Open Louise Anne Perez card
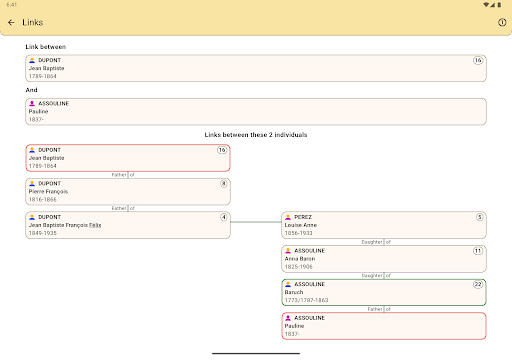Screen dimensions: 512x360 pyautogui.click(x=384, y=225)
